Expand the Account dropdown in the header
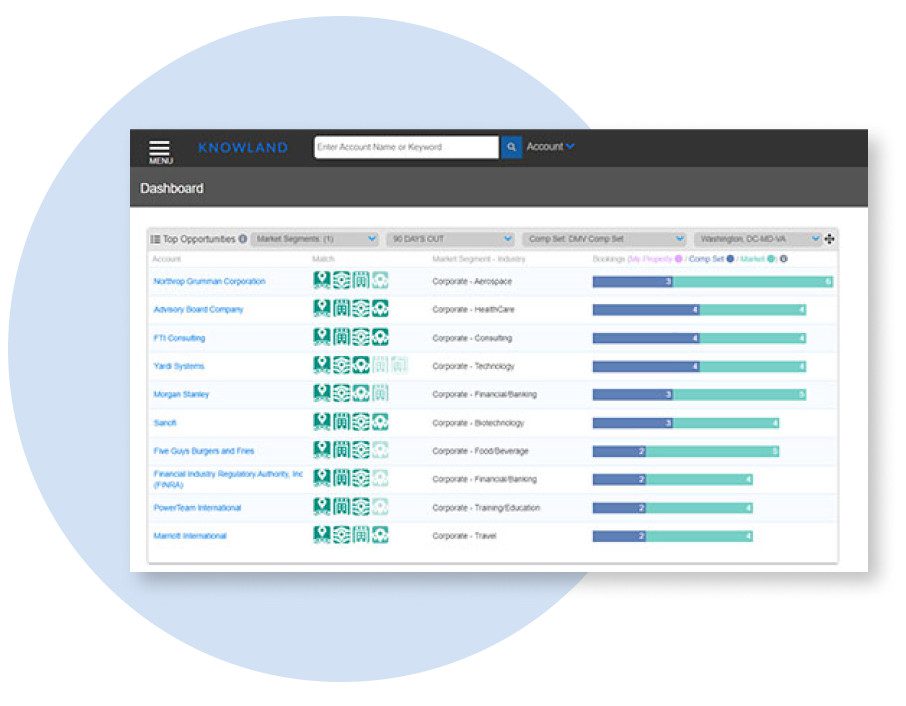 [x=550, y=147]
